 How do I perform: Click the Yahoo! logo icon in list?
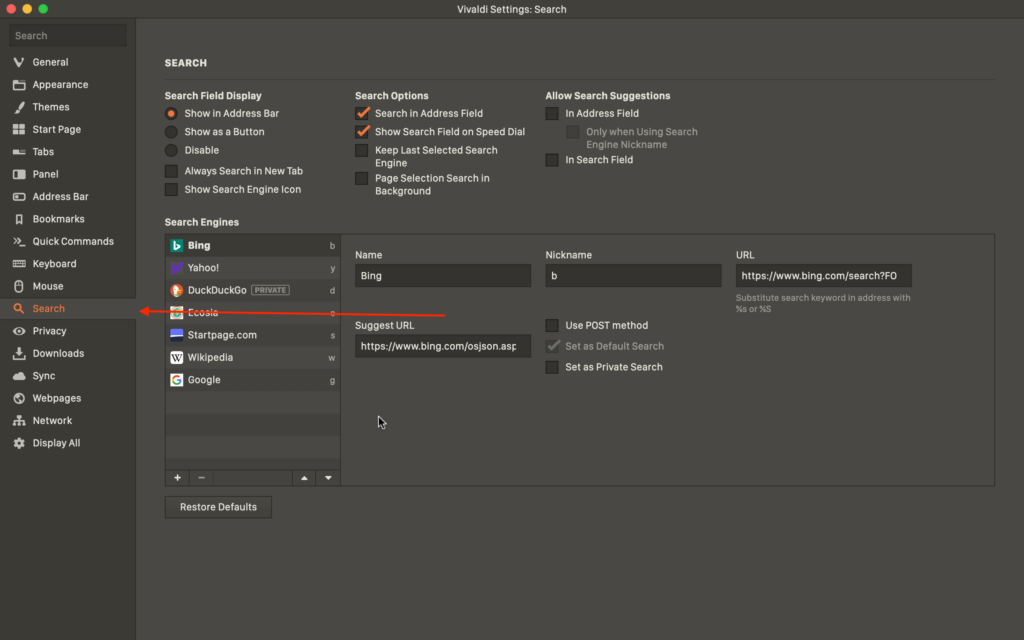pyautogui.click(x=176, y=268)
